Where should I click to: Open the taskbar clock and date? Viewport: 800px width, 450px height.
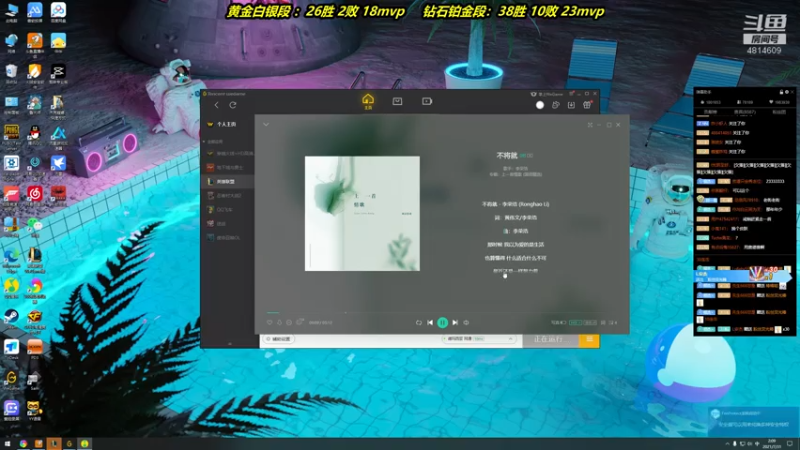772,444
